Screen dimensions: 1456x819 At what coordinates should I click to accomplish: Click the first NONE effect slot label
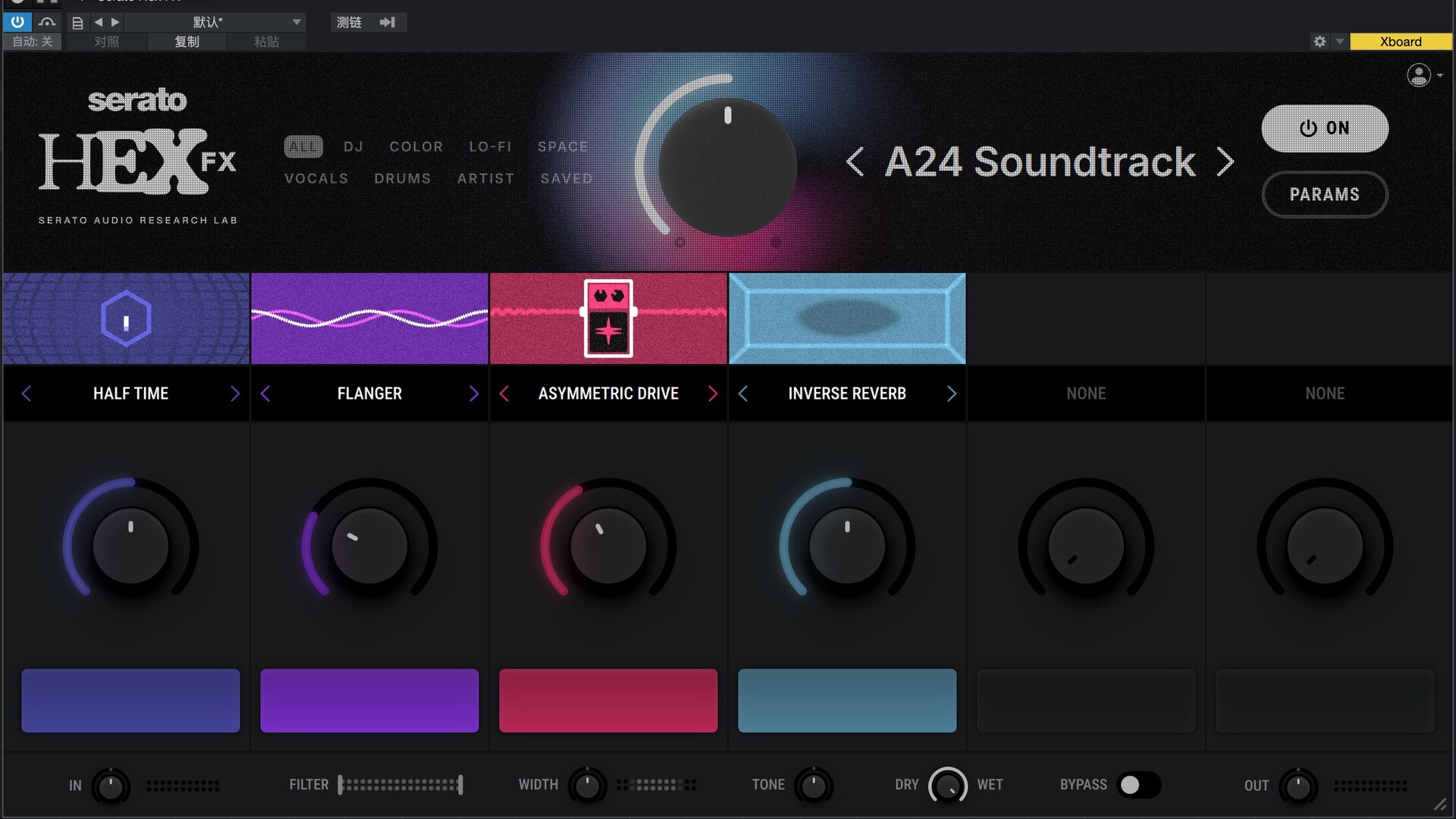click(x=1086, y=394)
